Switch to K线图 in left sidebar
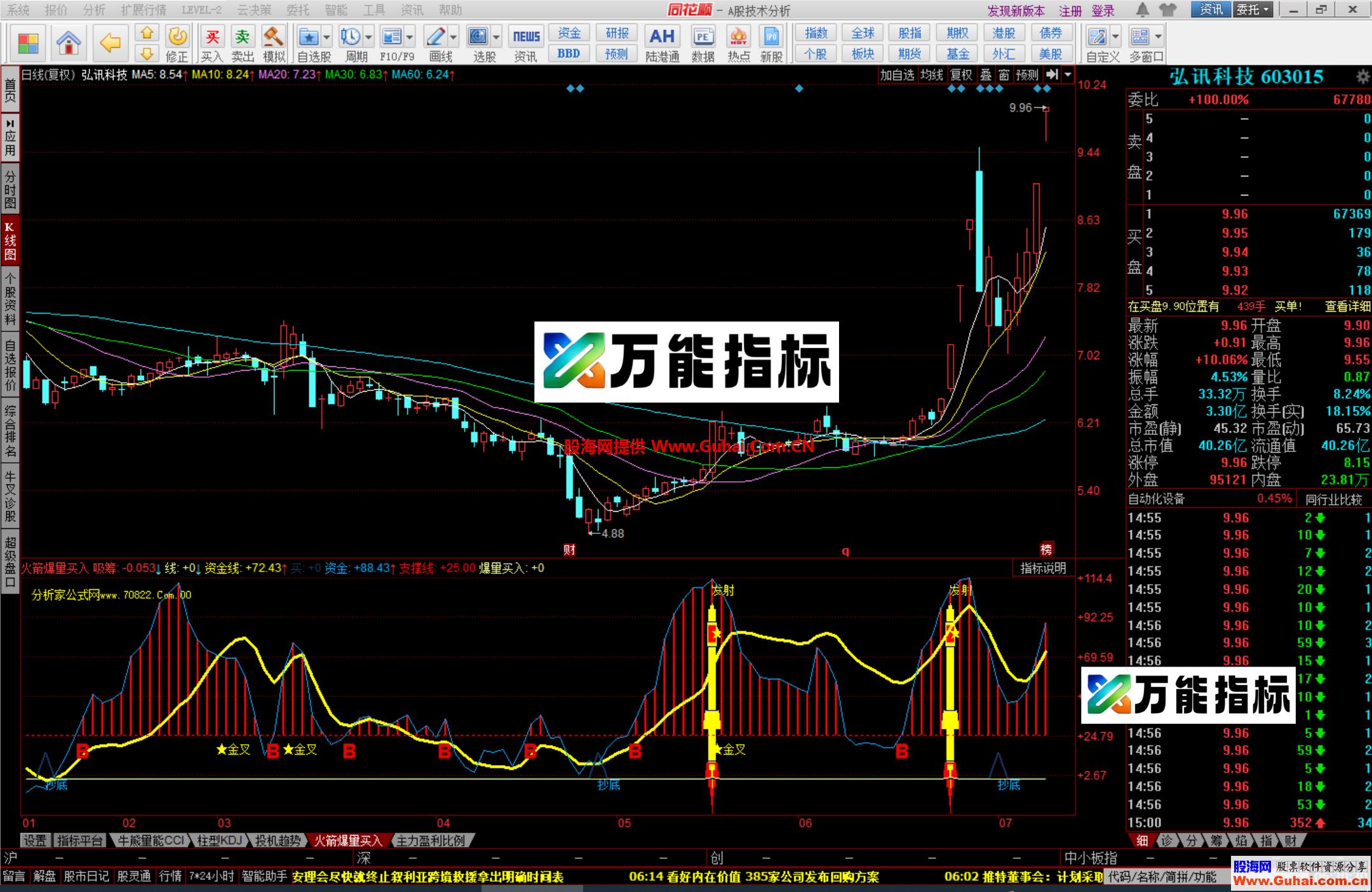 tap(10, 238)
